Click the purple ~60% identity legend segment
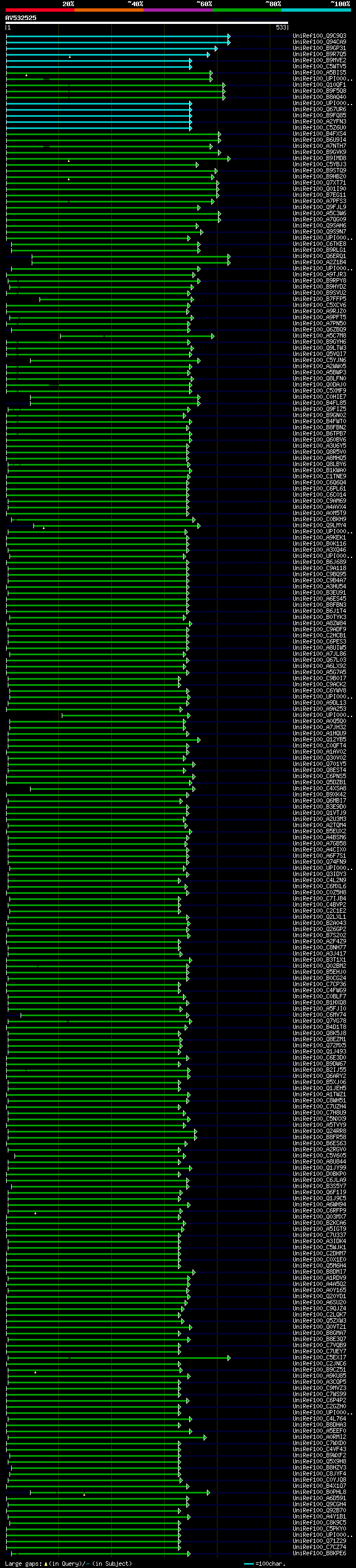Screen dimensions: 356x1568 click(179, 10)
